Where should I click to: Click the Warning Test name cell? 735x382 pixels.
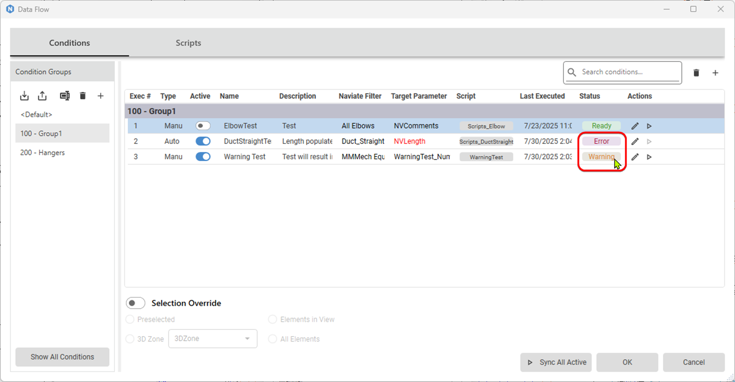pyautogui.click(x=245, y=157)
